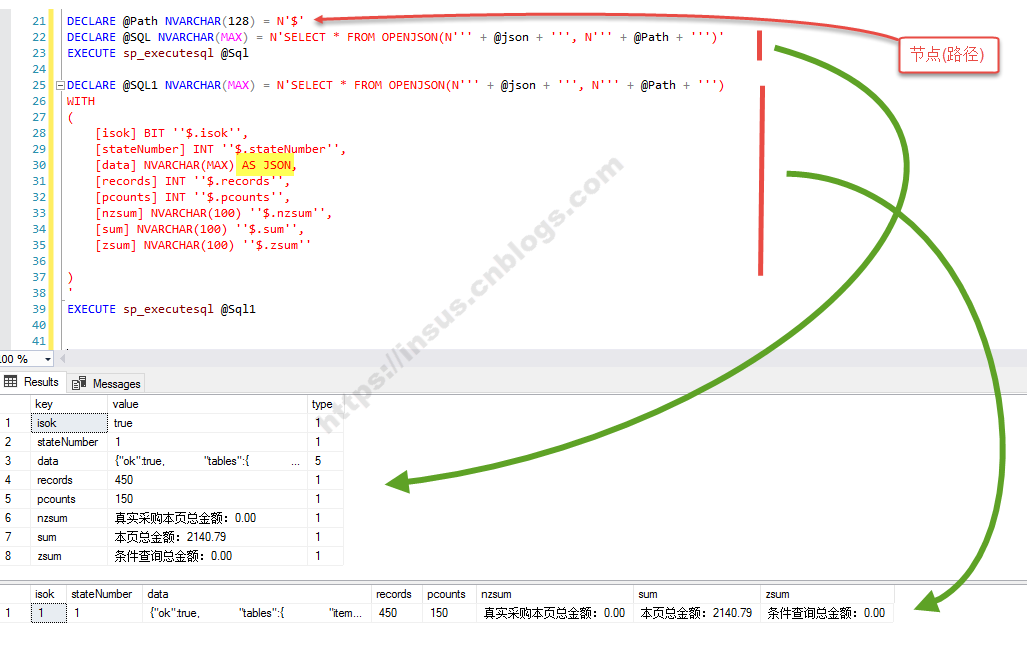Viewport: 1027px width, 670px height.
Task: Click the 'key' column header
Action: [44, 404]
